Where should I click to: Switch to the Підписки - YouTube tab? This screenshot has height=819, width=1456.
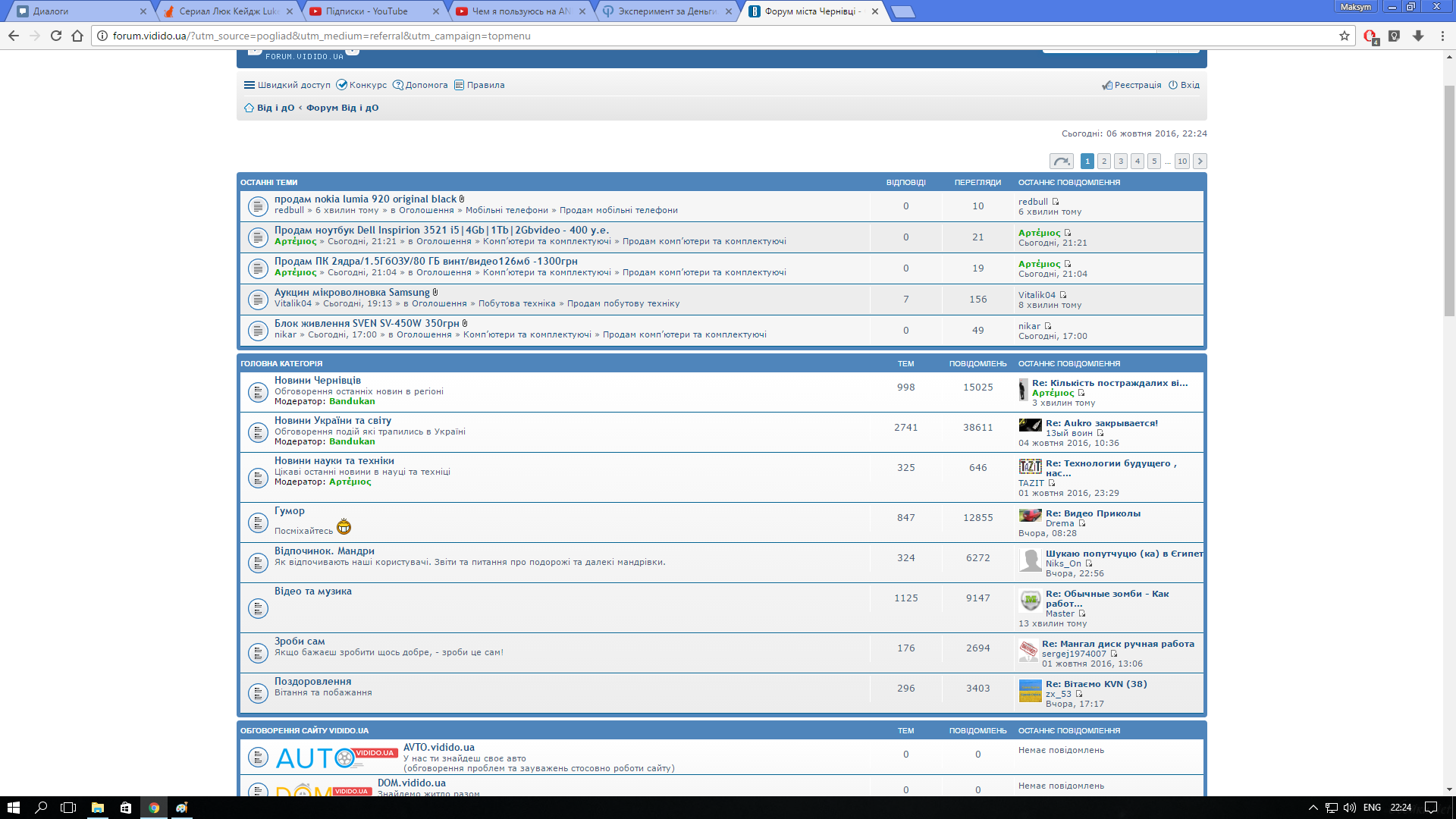click(x=367, y=11)
